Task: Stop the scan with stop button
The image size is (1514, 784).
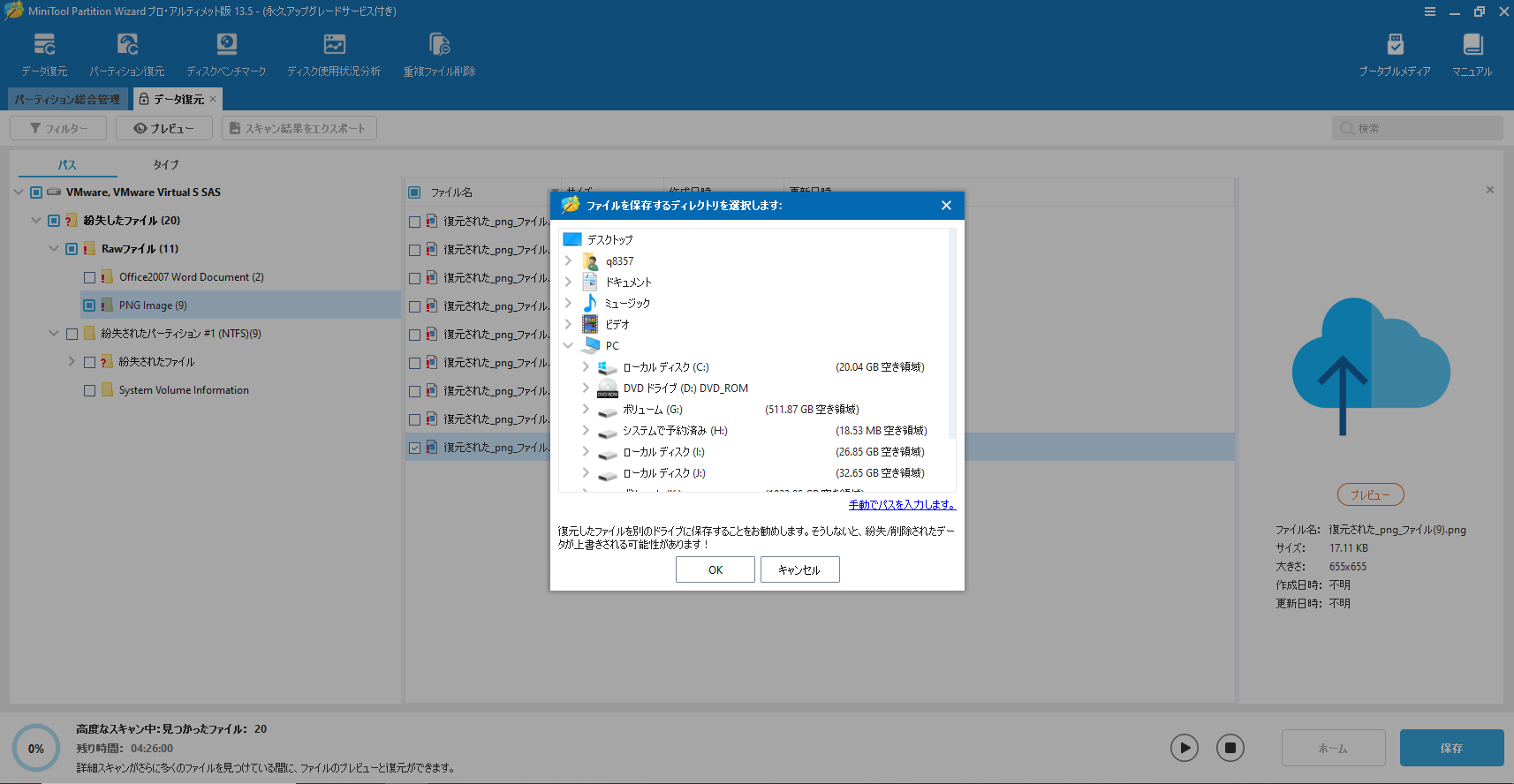Action: point(1230,748)
